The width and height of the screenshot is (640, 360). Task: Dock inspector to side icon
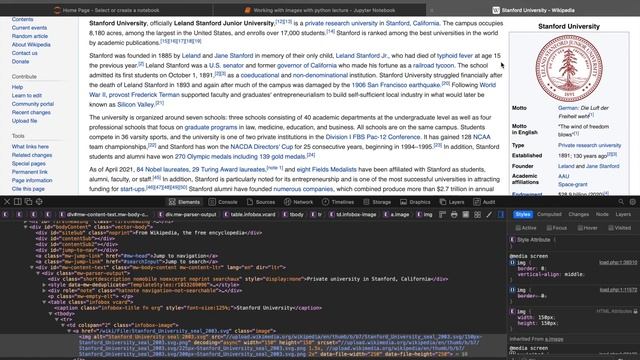pos(18,202)
